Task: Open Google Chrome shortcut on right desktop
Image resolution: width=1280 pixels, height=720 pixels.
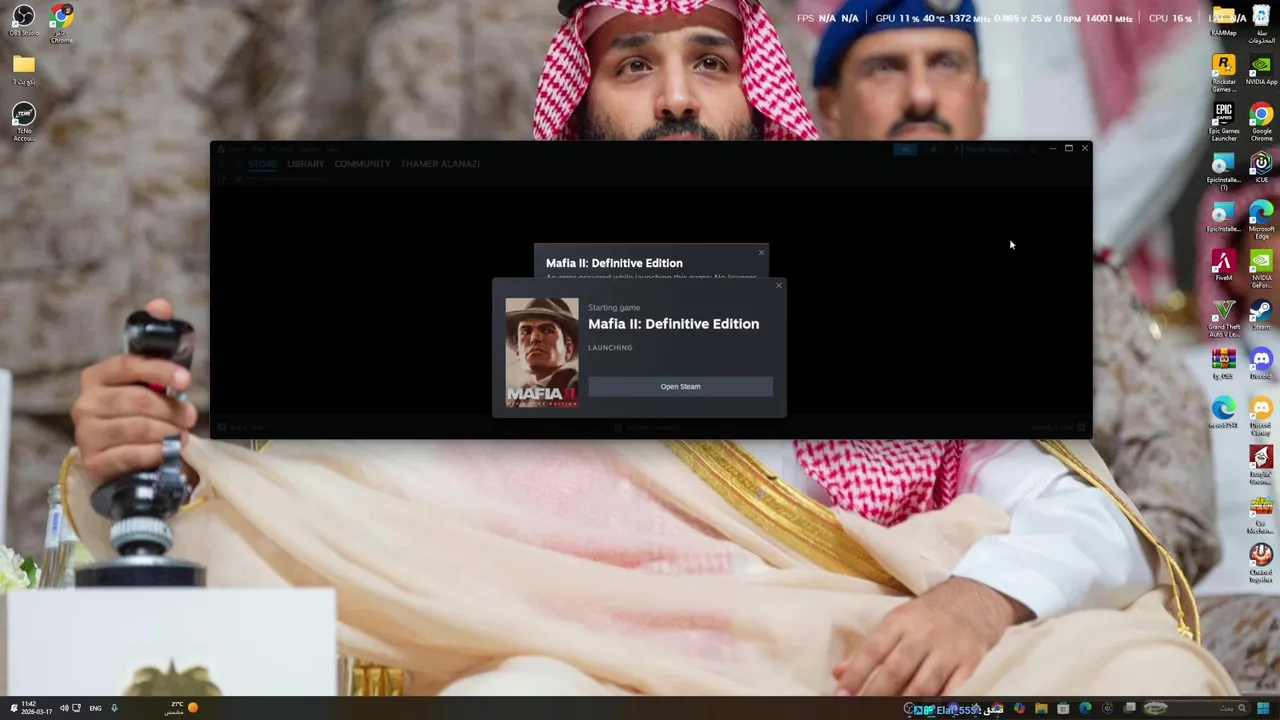Action: pos(1261,122)
